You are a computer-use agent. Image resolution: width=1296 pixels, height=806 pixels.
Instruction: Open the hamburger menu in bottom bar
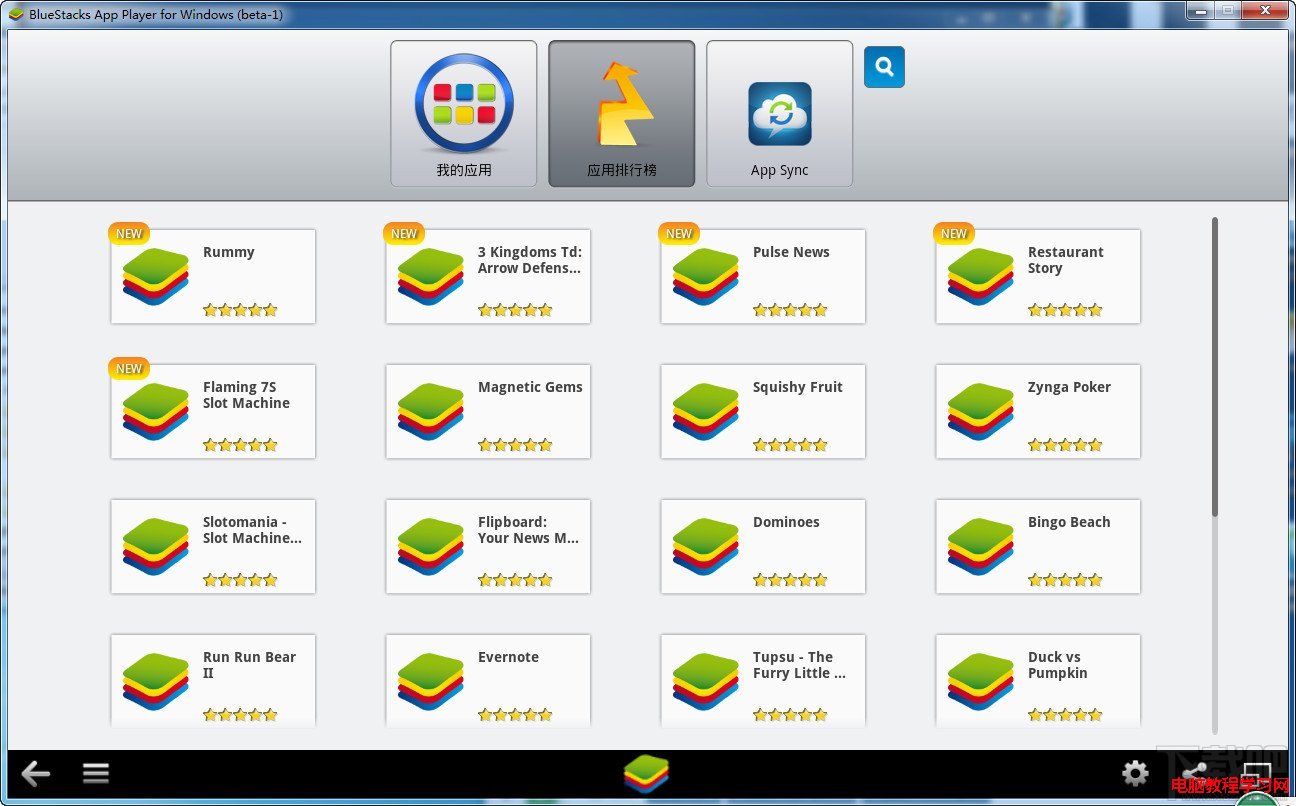96,773
